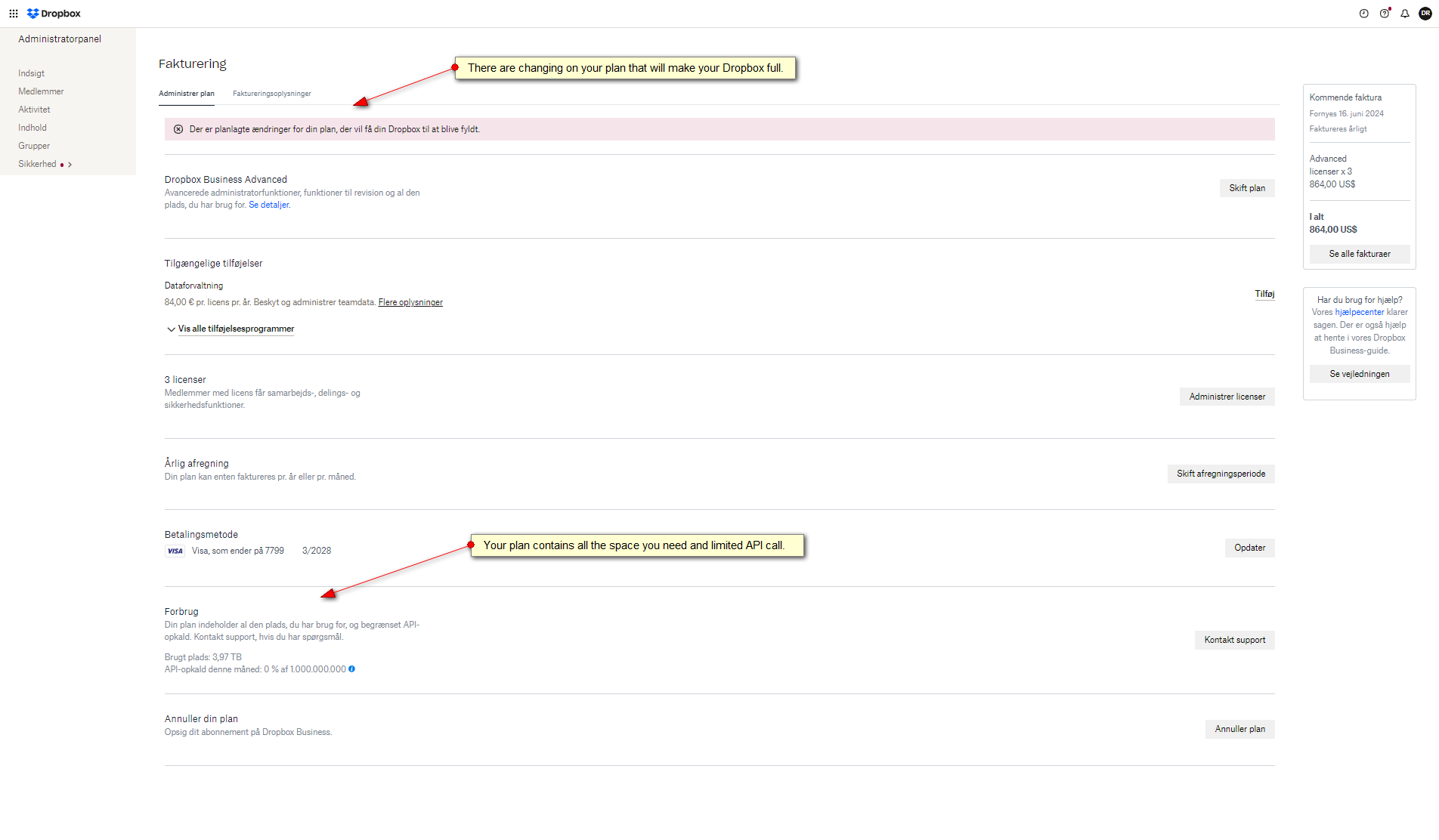Click the Annuller din plan heading
1439x840 pixels.
click(x=201, y=719)
